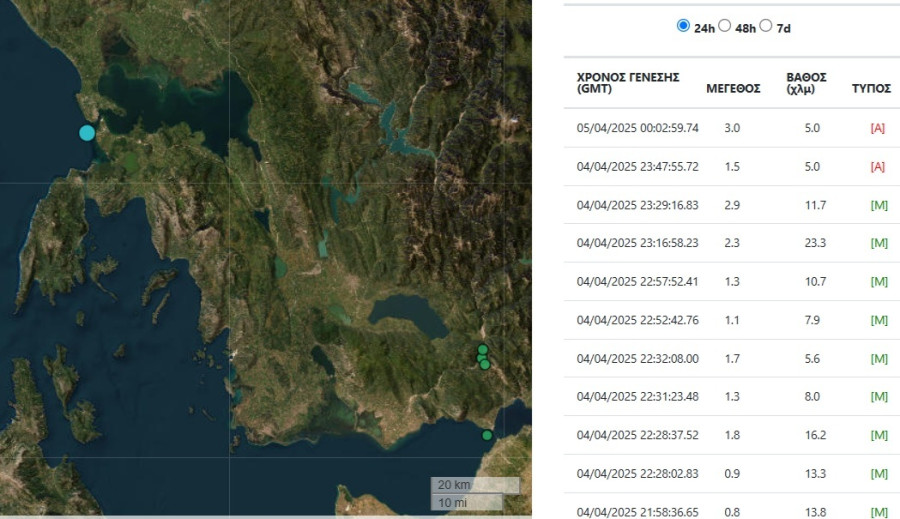Click the lowest green marker in the eastern cluster

pyautogui.click(x=485, y=365)
